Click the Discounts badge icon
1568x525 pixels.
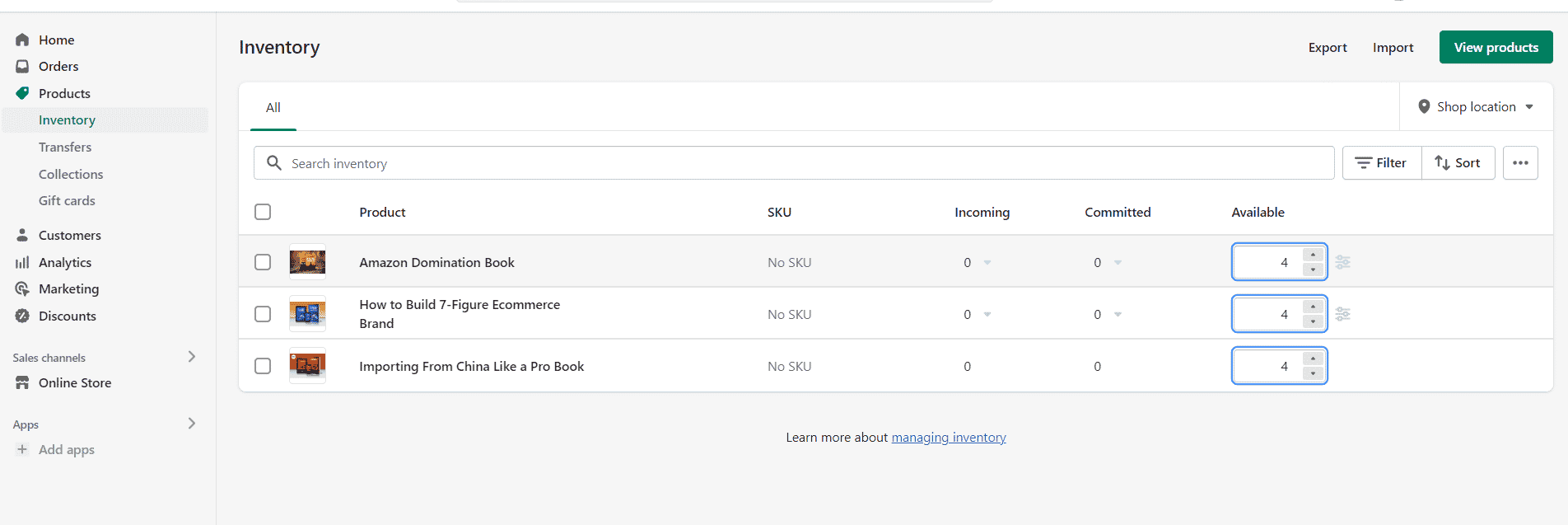coord(22,316)
